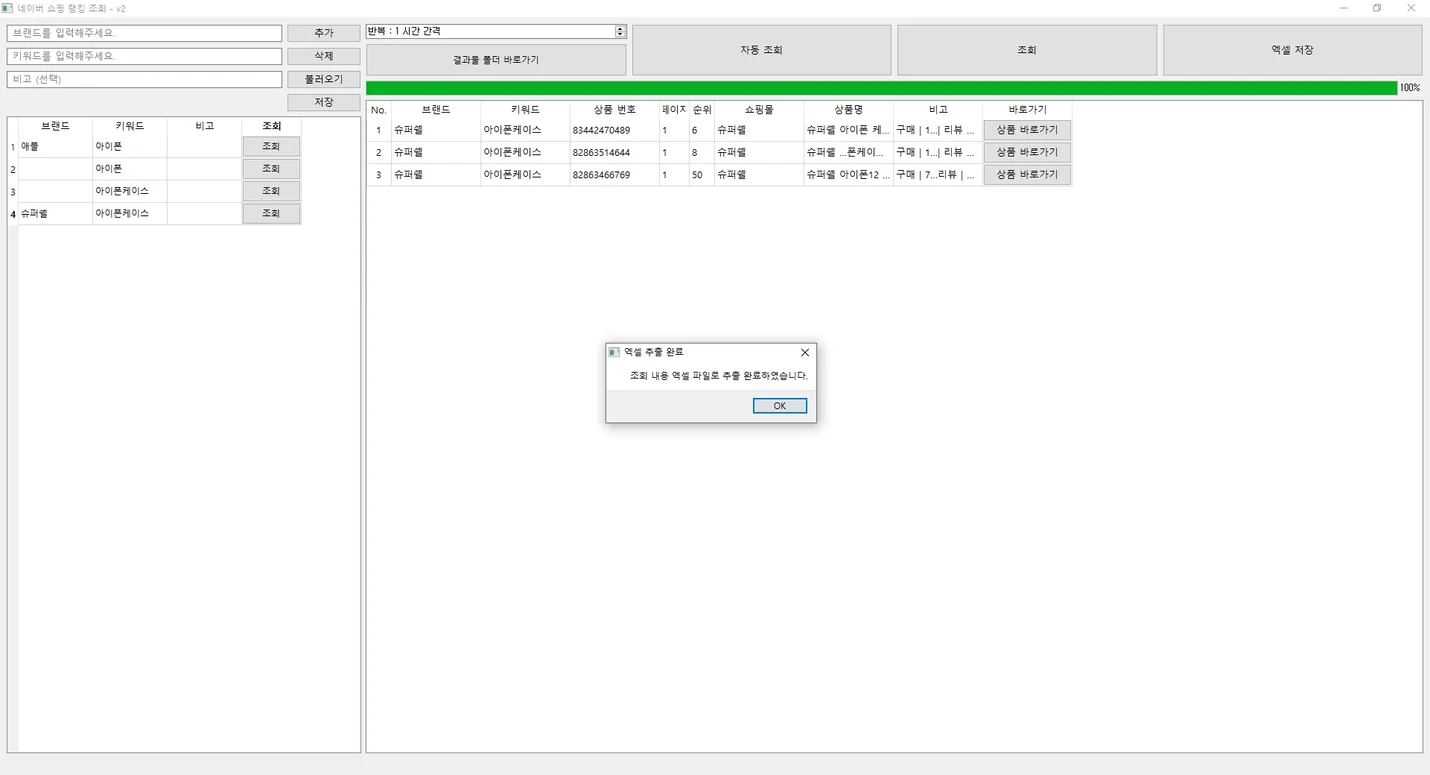
Task: Click 조회 button in left table row 3
Action: click(271, 191)
